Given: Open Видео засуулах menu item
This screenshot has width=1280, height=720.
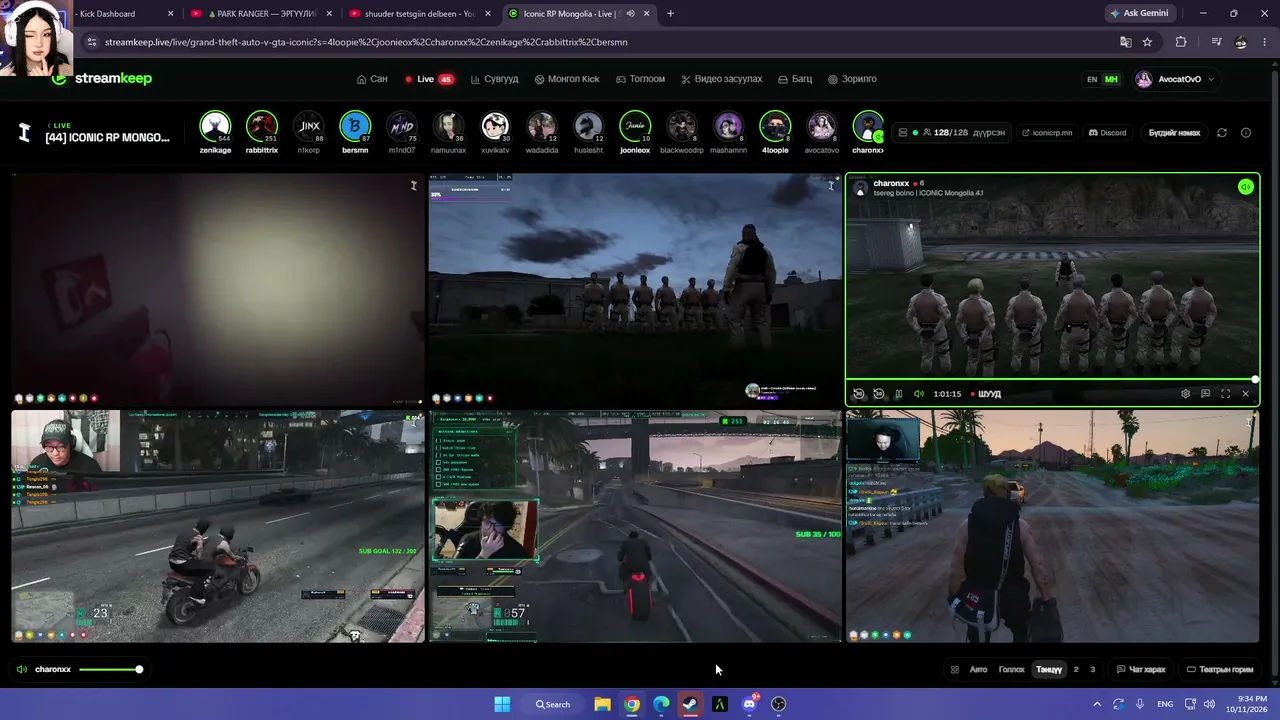Looking at the screenshot, I should click(721, 79).
